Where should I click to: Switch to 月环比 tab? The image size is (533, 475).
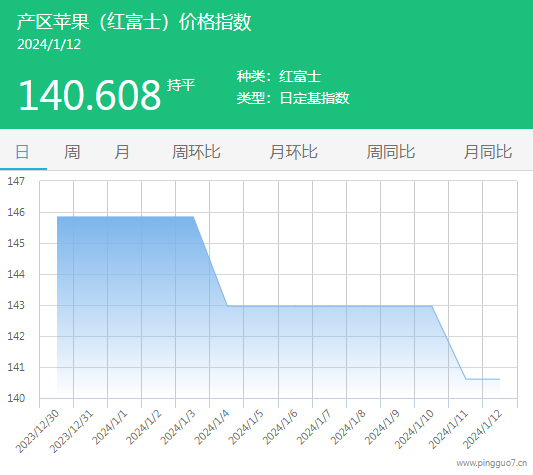click(293, 152)
